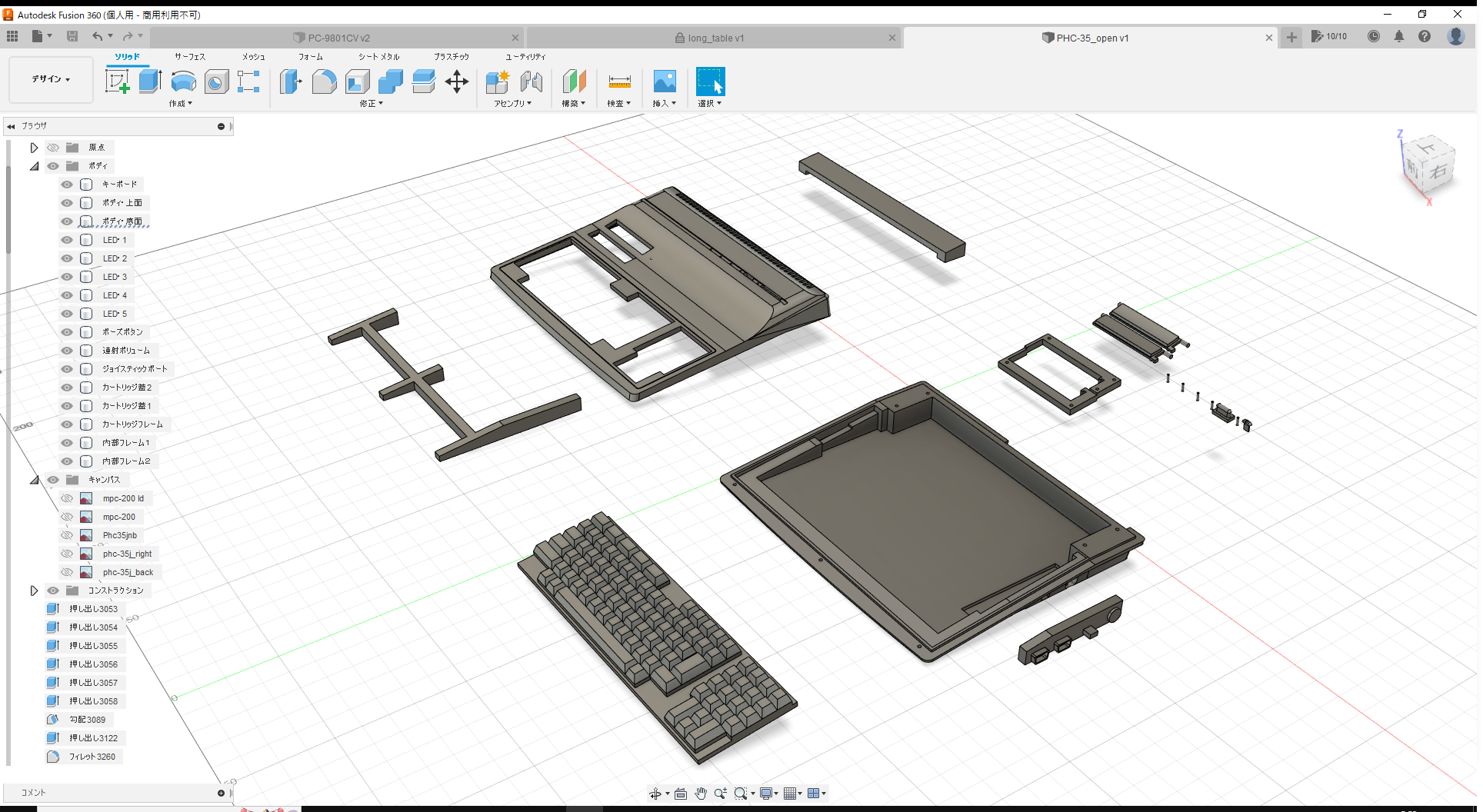
Task: Expand the 原点 folder
Action: coord(34,147)
